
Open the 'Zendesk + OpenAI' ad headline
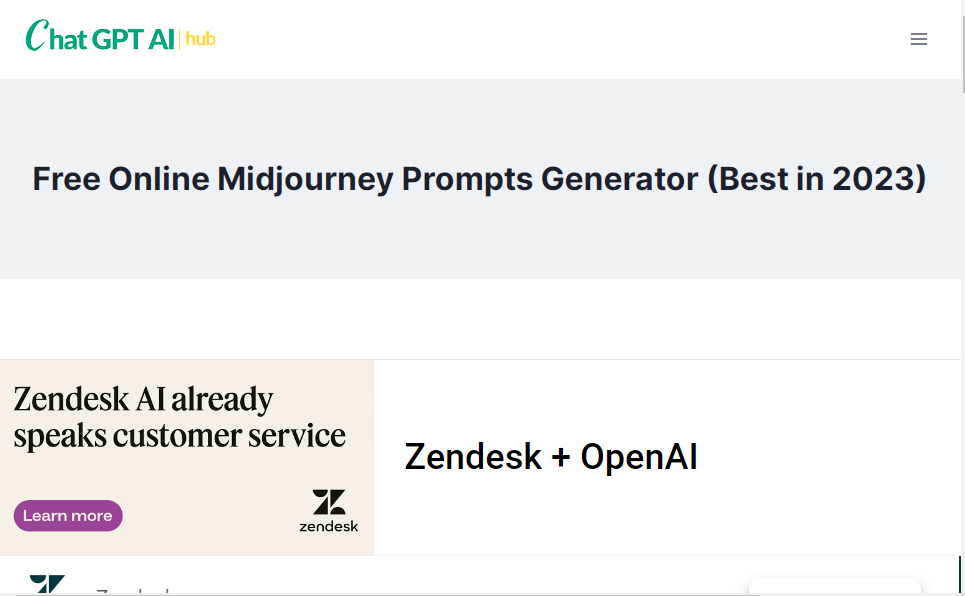(x=551, y=457)
